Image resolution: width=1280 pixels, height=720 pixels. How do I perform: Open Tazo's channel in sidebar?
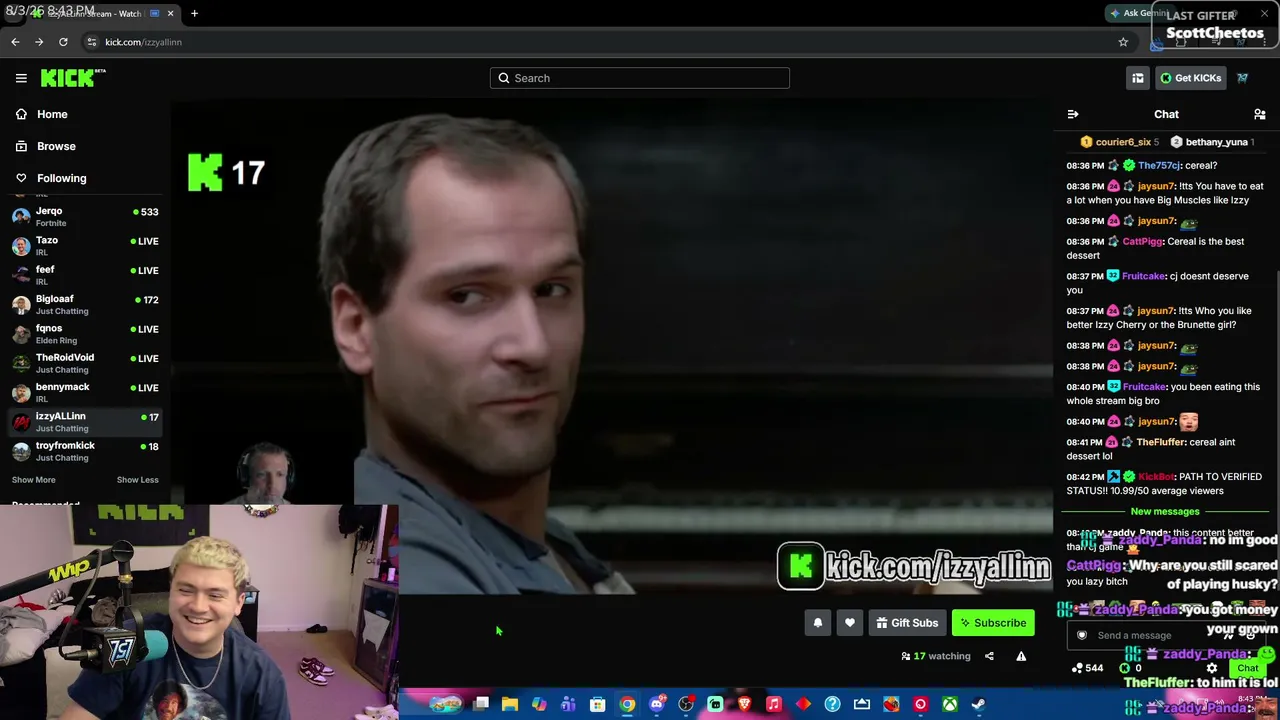(x=85, y=245)
